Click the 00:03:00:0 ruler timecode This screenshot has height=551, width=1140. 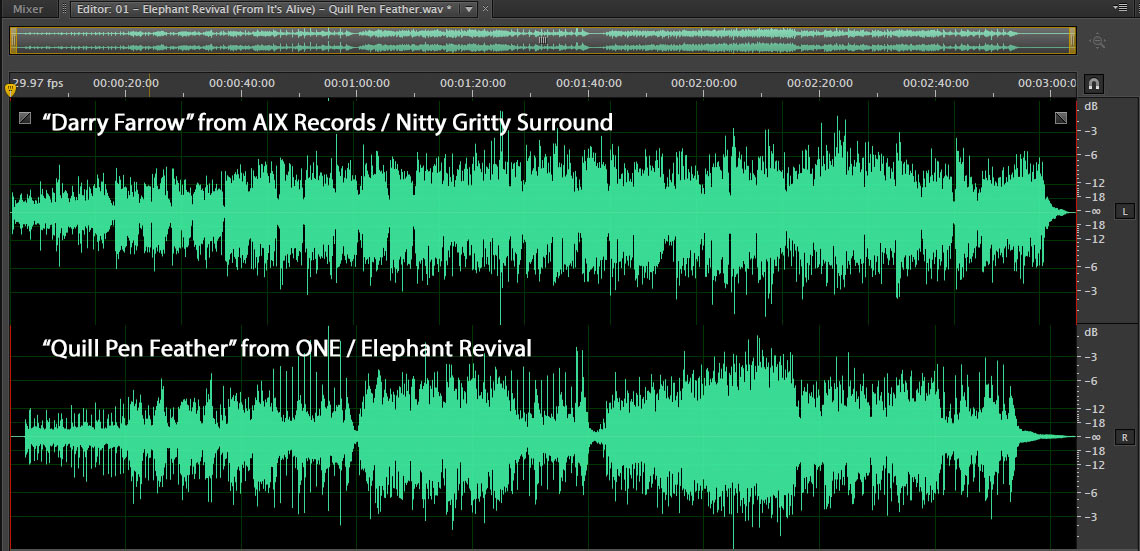click(1047, 84)
